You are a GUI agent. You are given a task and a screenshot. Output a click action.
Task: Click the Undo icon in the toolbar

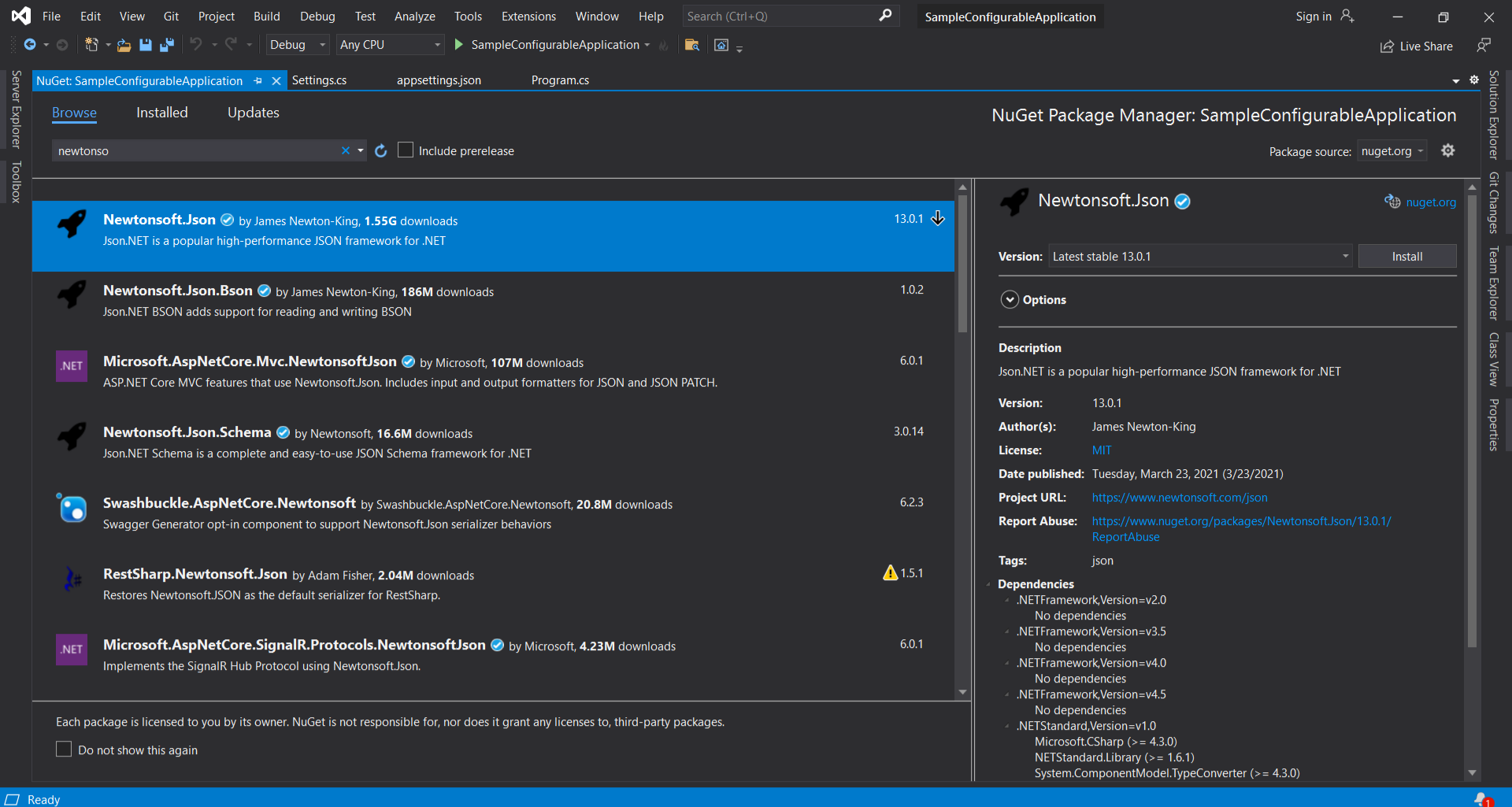pos(198,45)
